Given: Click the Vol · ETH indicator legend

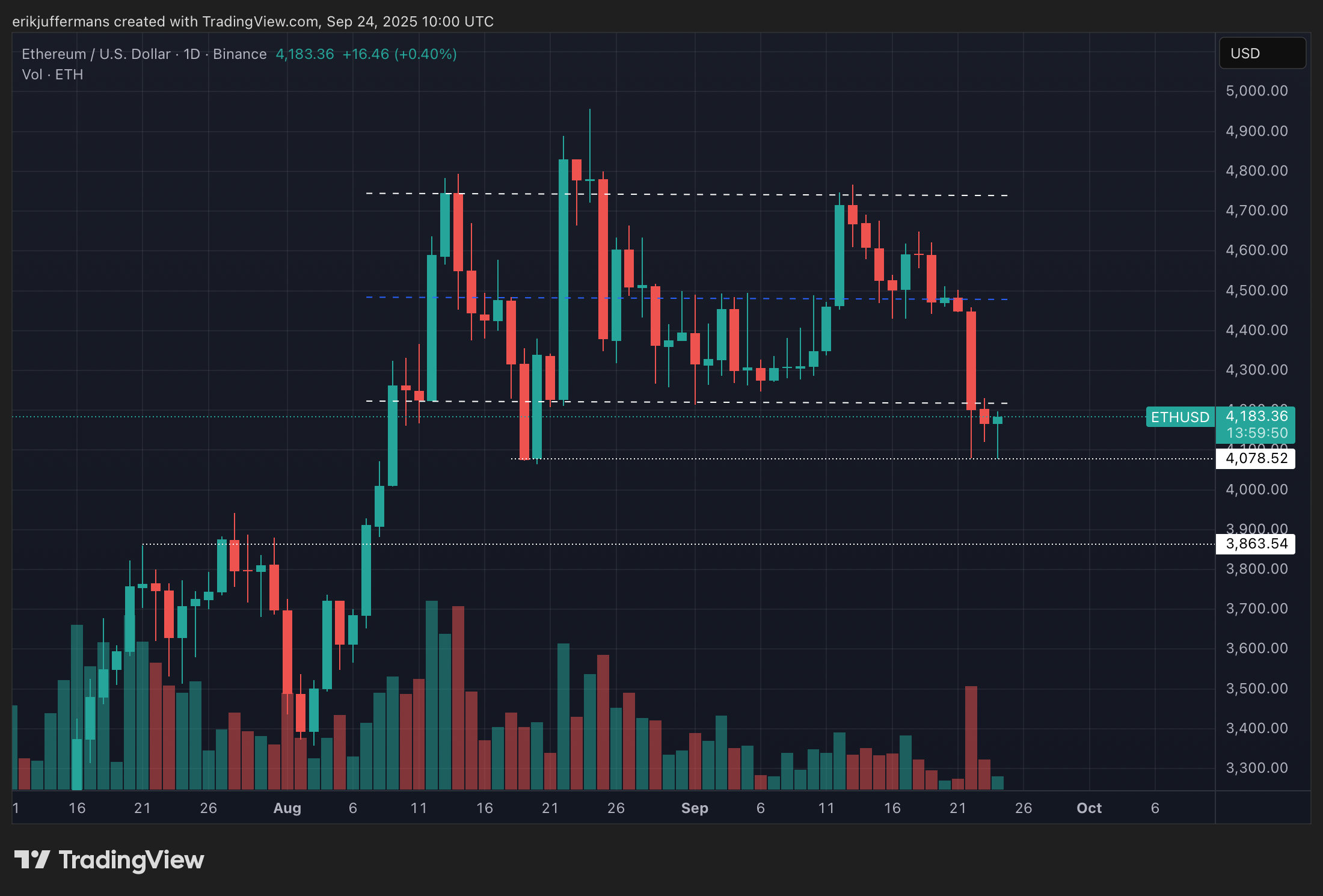Looking at the screenshot, I should (52, 75).
